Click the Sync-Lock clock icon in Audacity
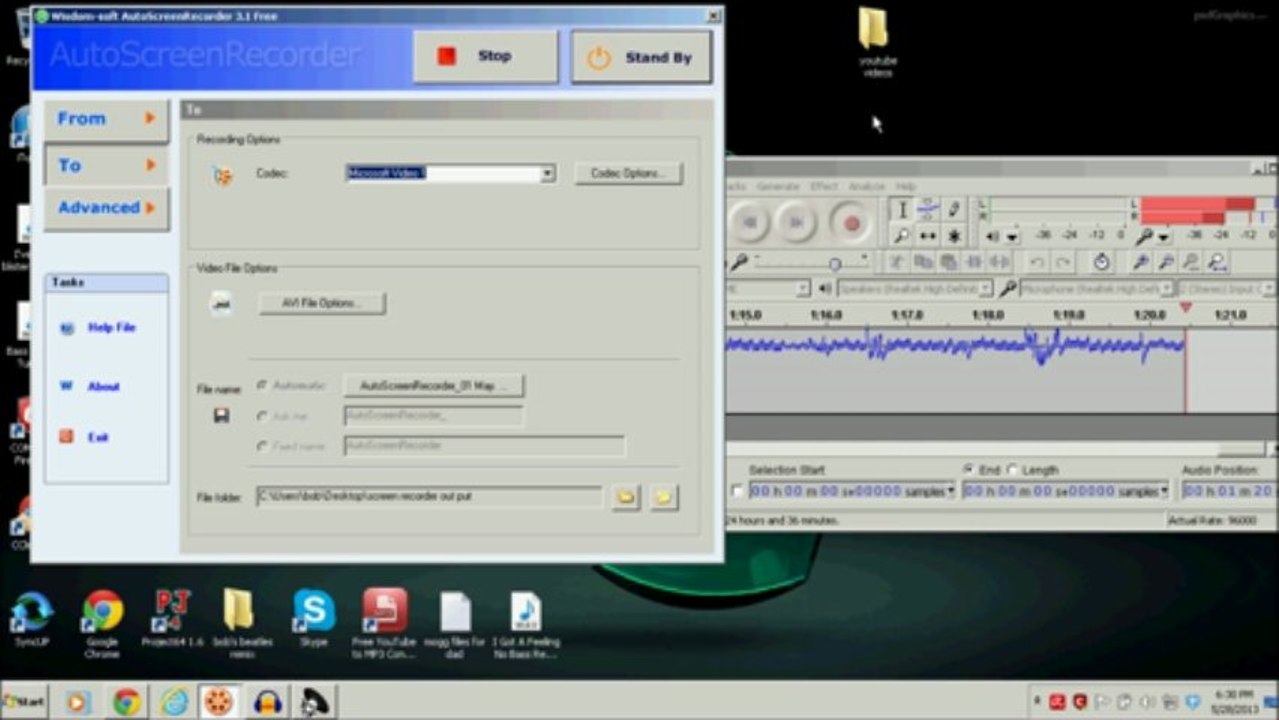Image resolution: width=1279 pixels, height=720 pixels. (1101, 262)
